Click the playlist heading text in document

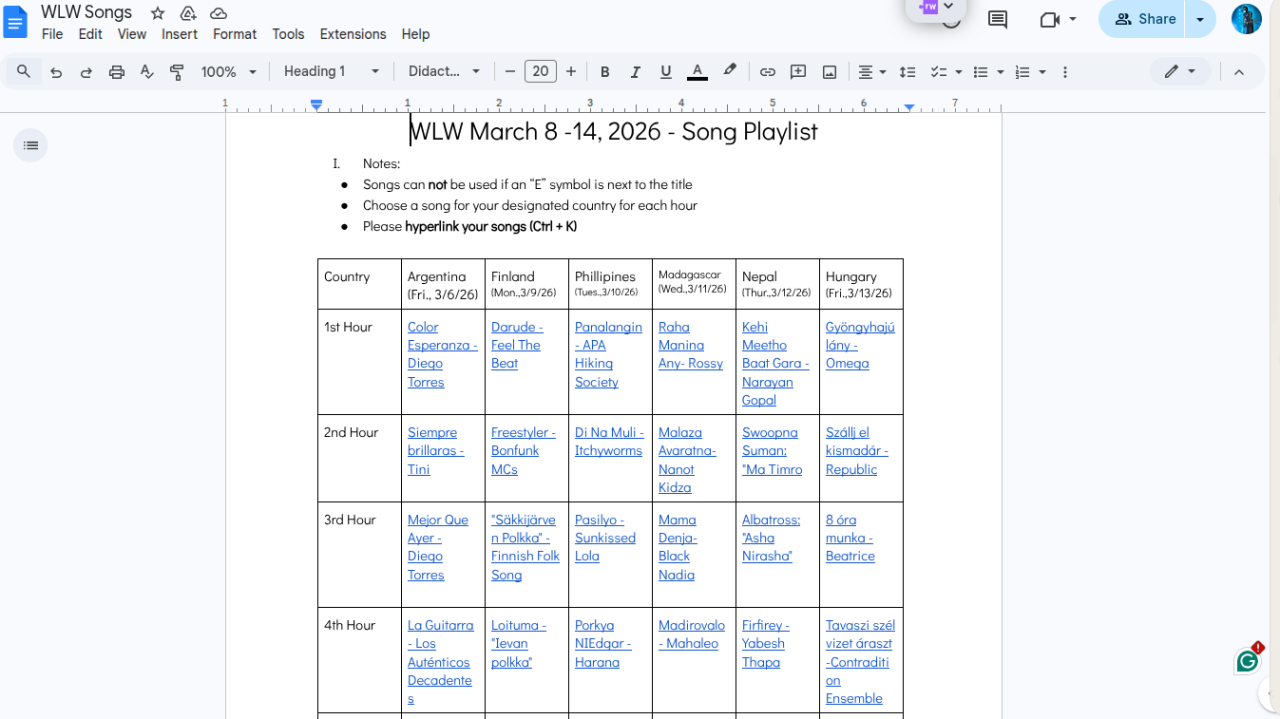click(613, 131)
